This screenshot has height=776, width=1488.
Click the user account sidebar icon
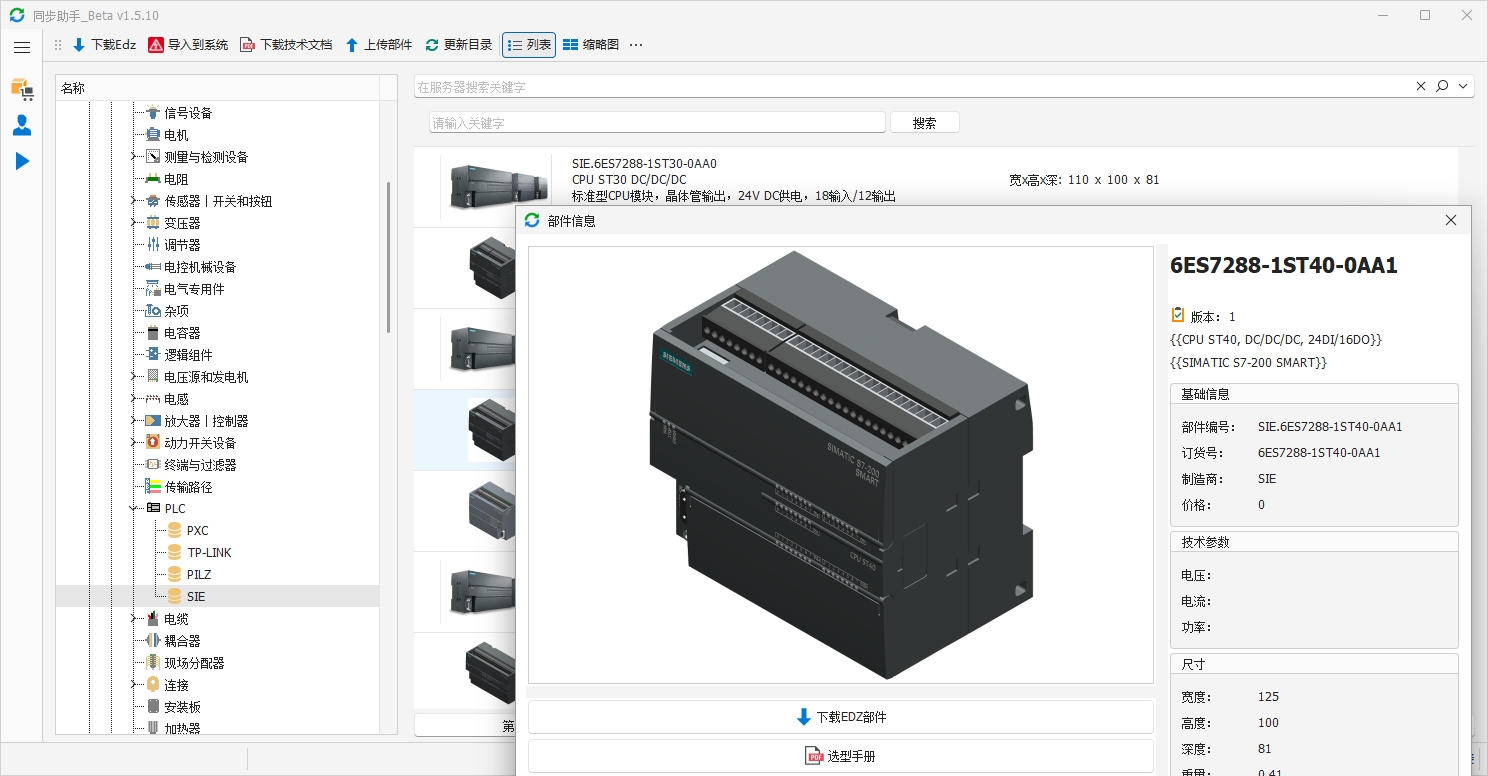coord(22,125)
